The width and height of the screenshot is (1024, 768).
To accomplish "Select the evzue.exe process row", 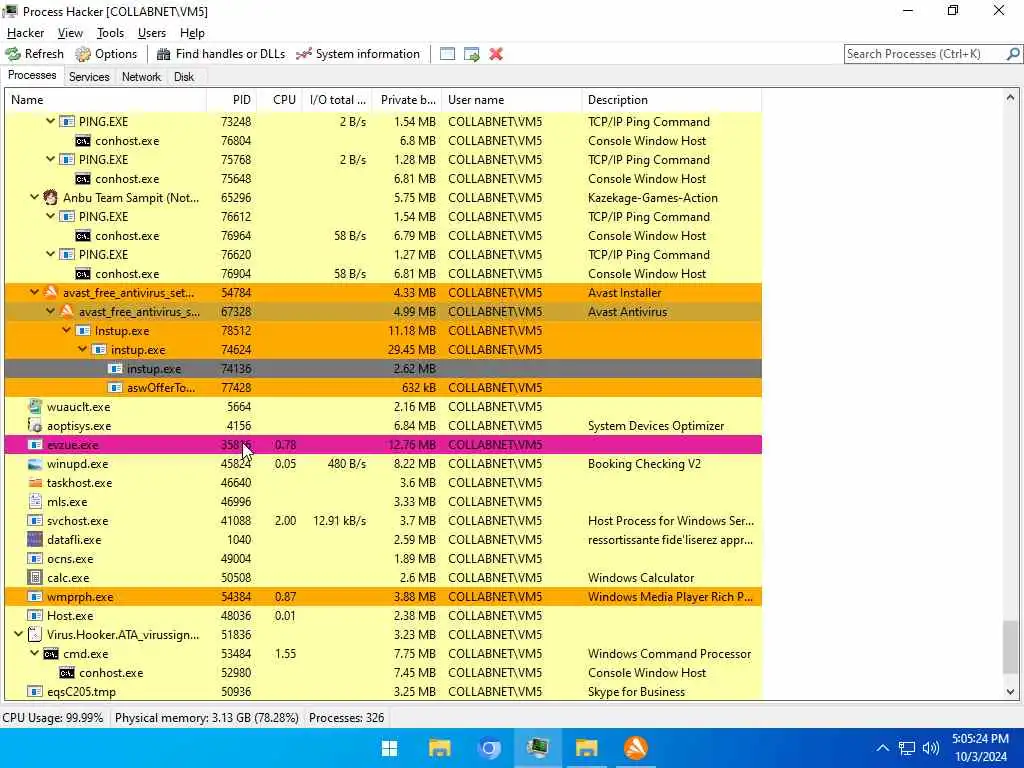I will point(383,445).
